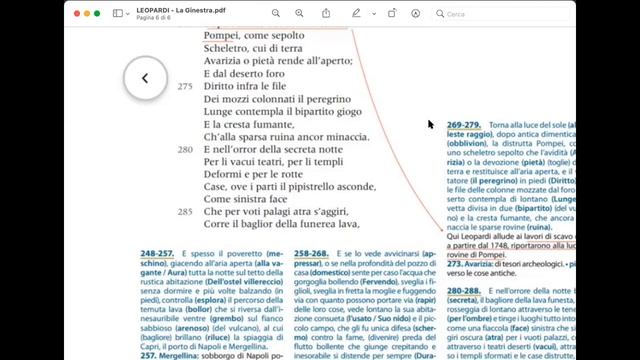Click note heading 258-268.
Image resolution: width=640 pixels, height=360 pixels.
pyautogui.click(x=311, y=254)
